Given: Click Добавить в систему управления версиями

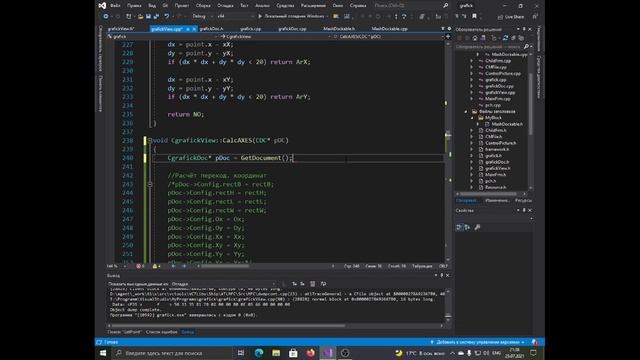Looking at the screenshot, I should [477, 342].
